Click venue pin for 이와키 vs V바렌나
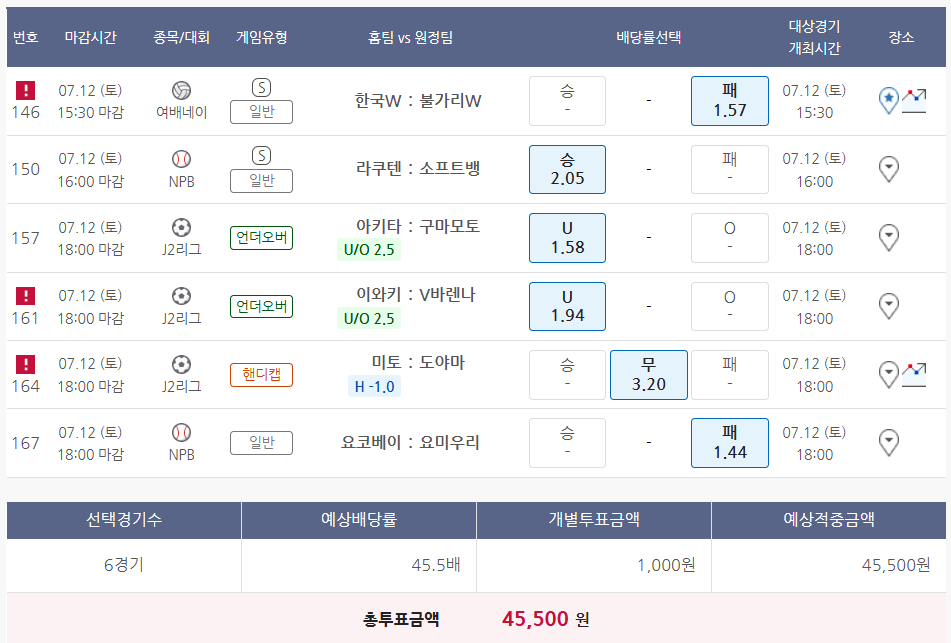951x643 pixels. 888,305
